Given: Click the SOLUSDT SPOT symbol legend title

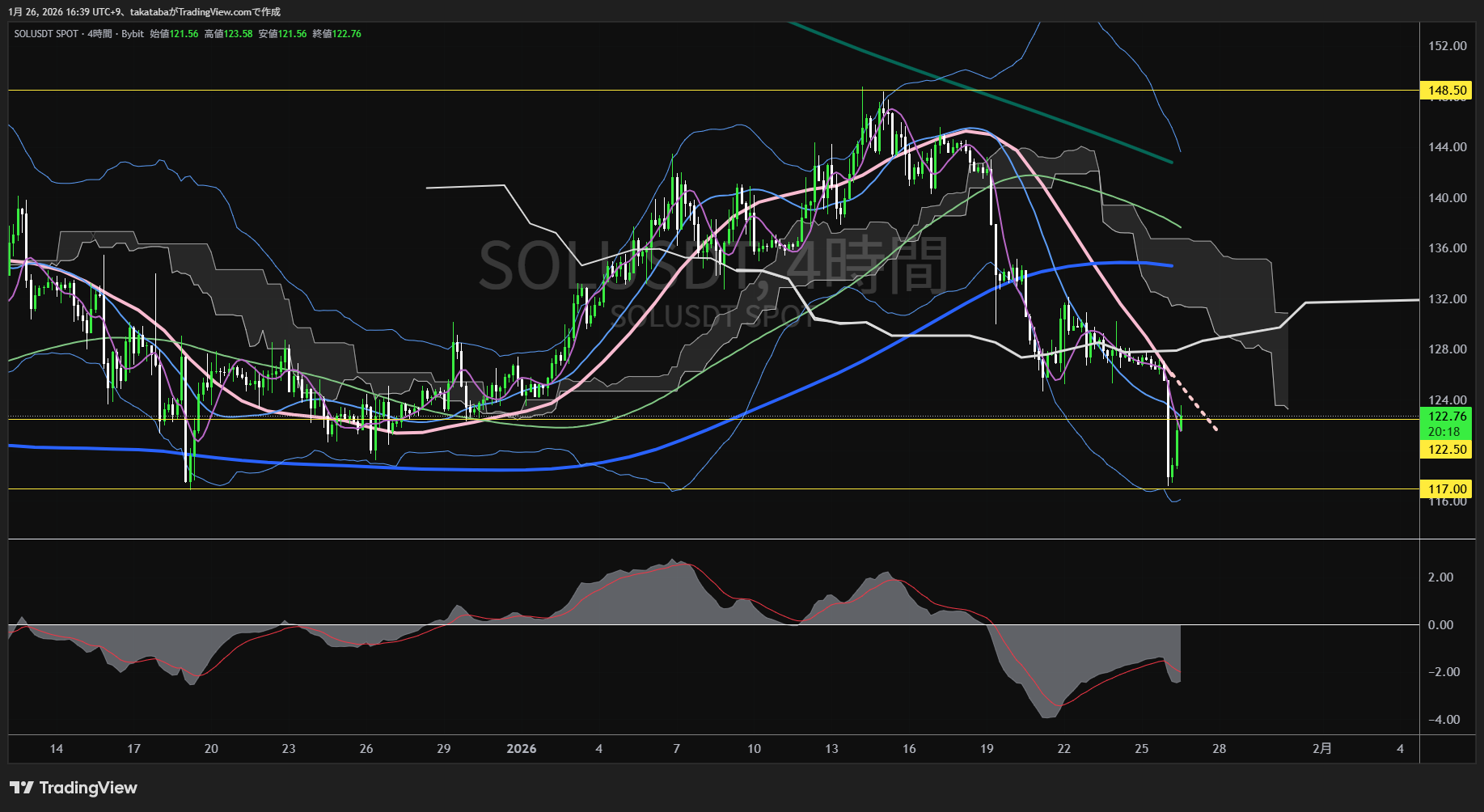Looking at the screenshot, I should coord(46,34).
